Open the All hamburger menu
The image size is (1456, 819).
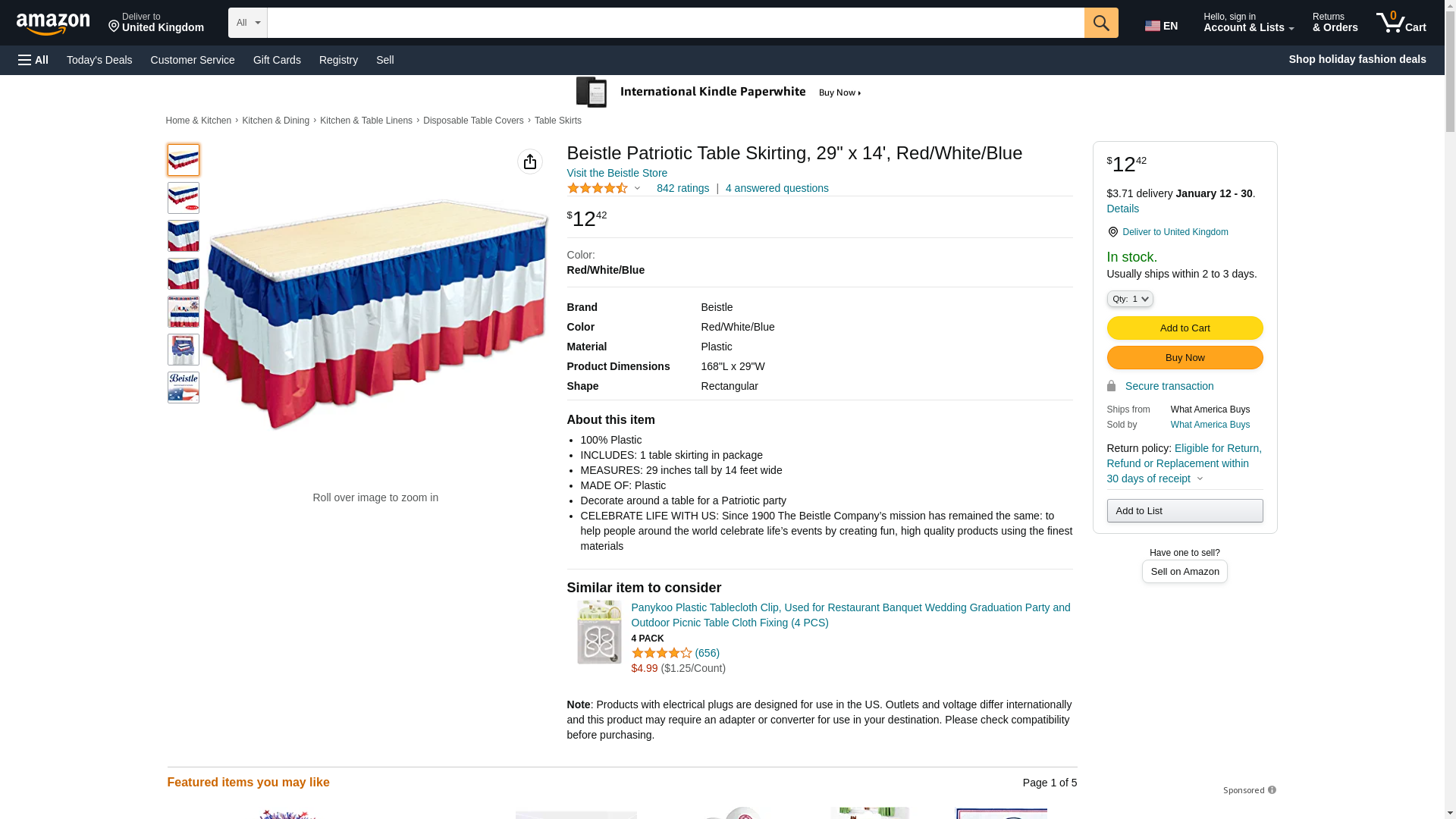(33, 60)
